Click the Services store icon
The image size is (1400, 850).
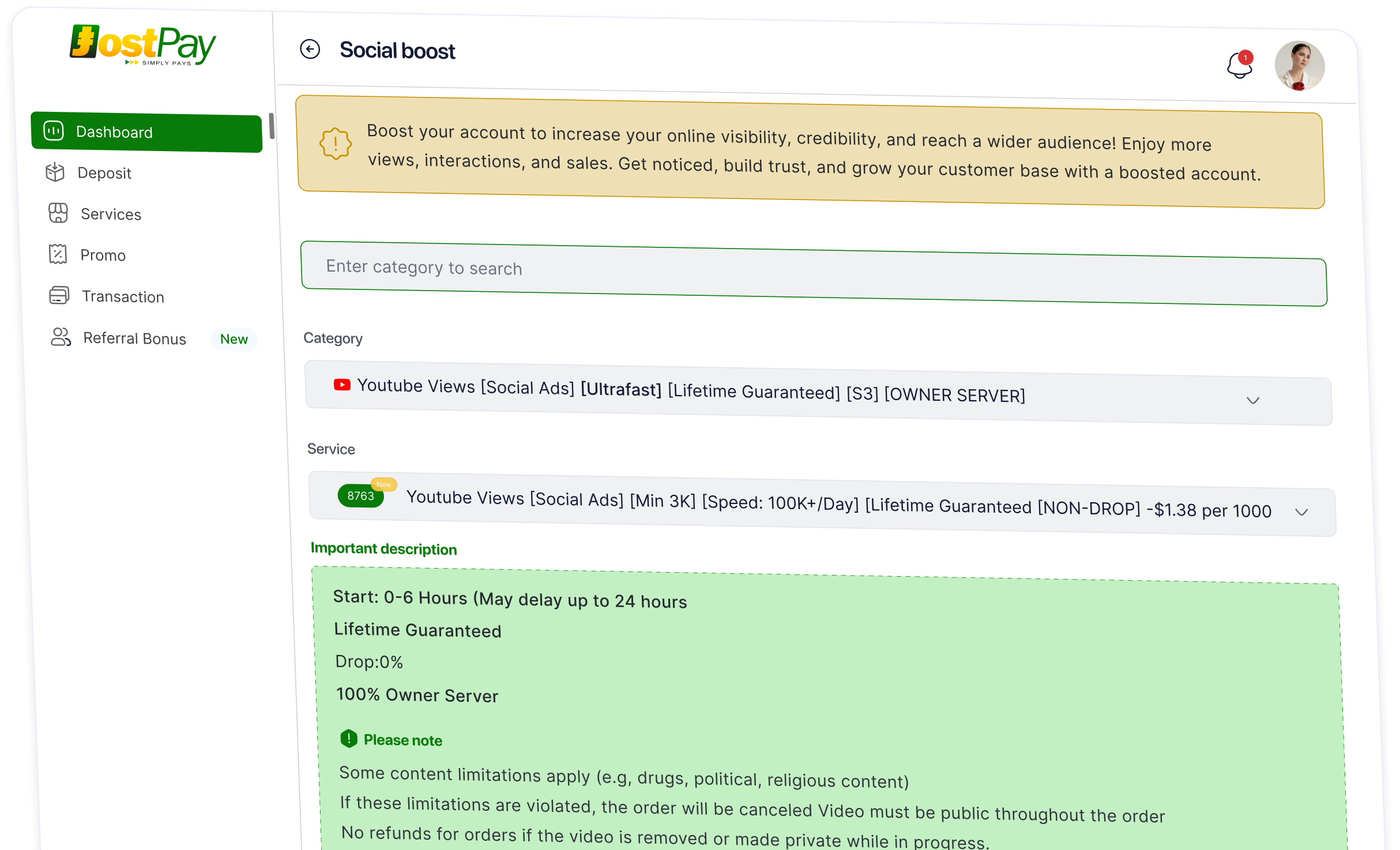(x=58, y=213)
